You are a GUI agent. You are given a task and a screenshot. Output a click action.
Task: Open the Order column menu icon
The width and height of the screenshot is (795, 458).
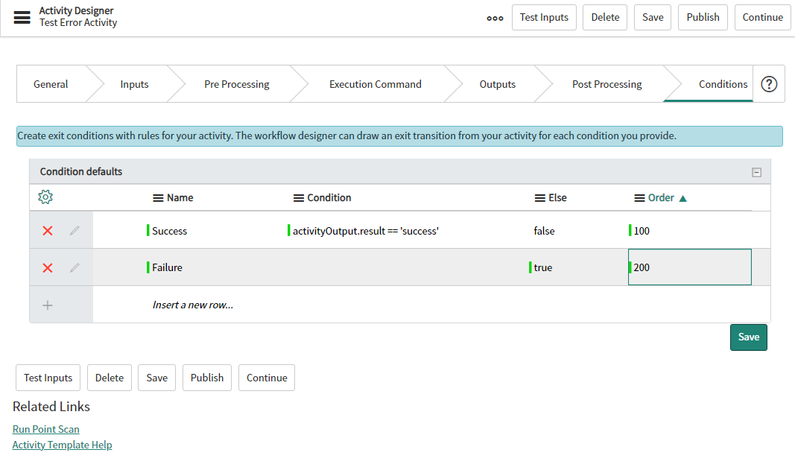(x=639, y=198)
